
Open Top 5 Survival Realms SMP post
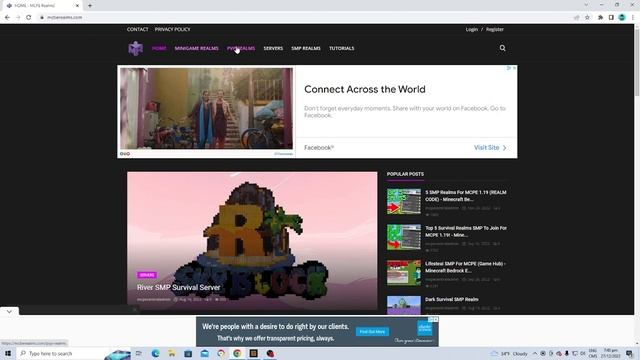[466, 231]
